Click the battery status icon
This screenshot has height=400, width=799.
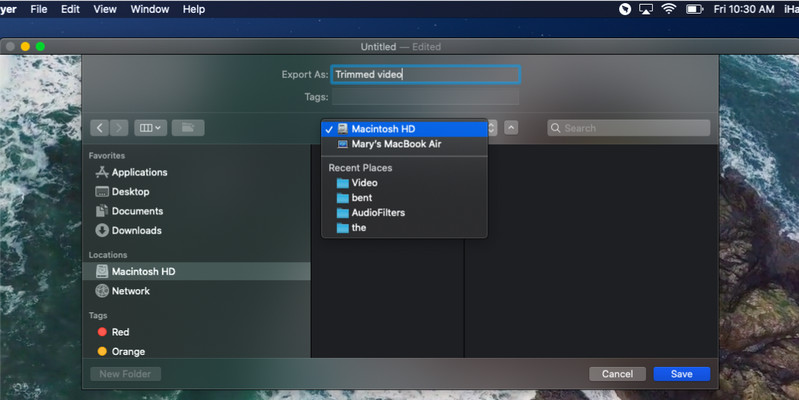click(x=694, y=9)
